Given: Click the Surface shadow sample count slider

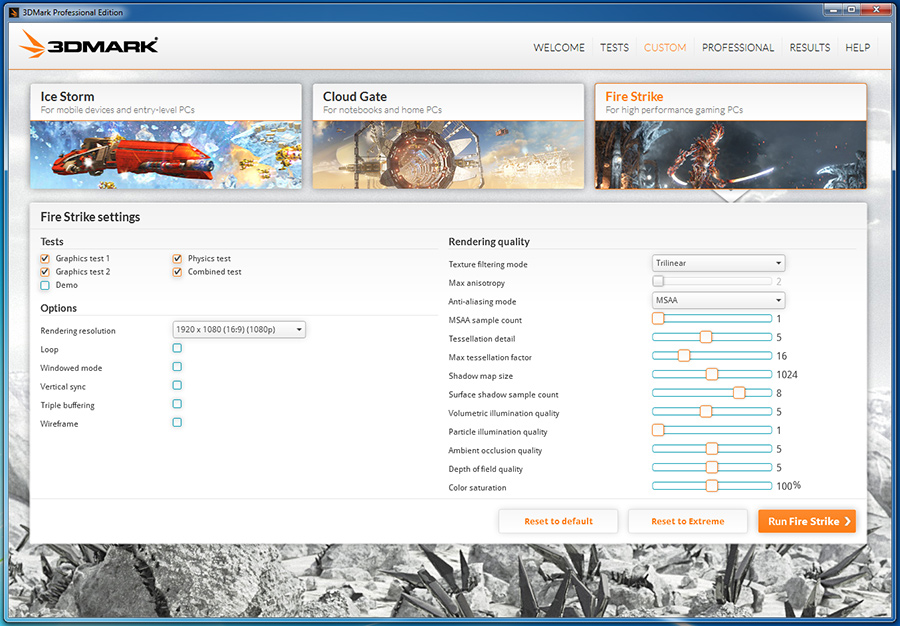Looking at the screenshot, I should (x=712, y=393).
